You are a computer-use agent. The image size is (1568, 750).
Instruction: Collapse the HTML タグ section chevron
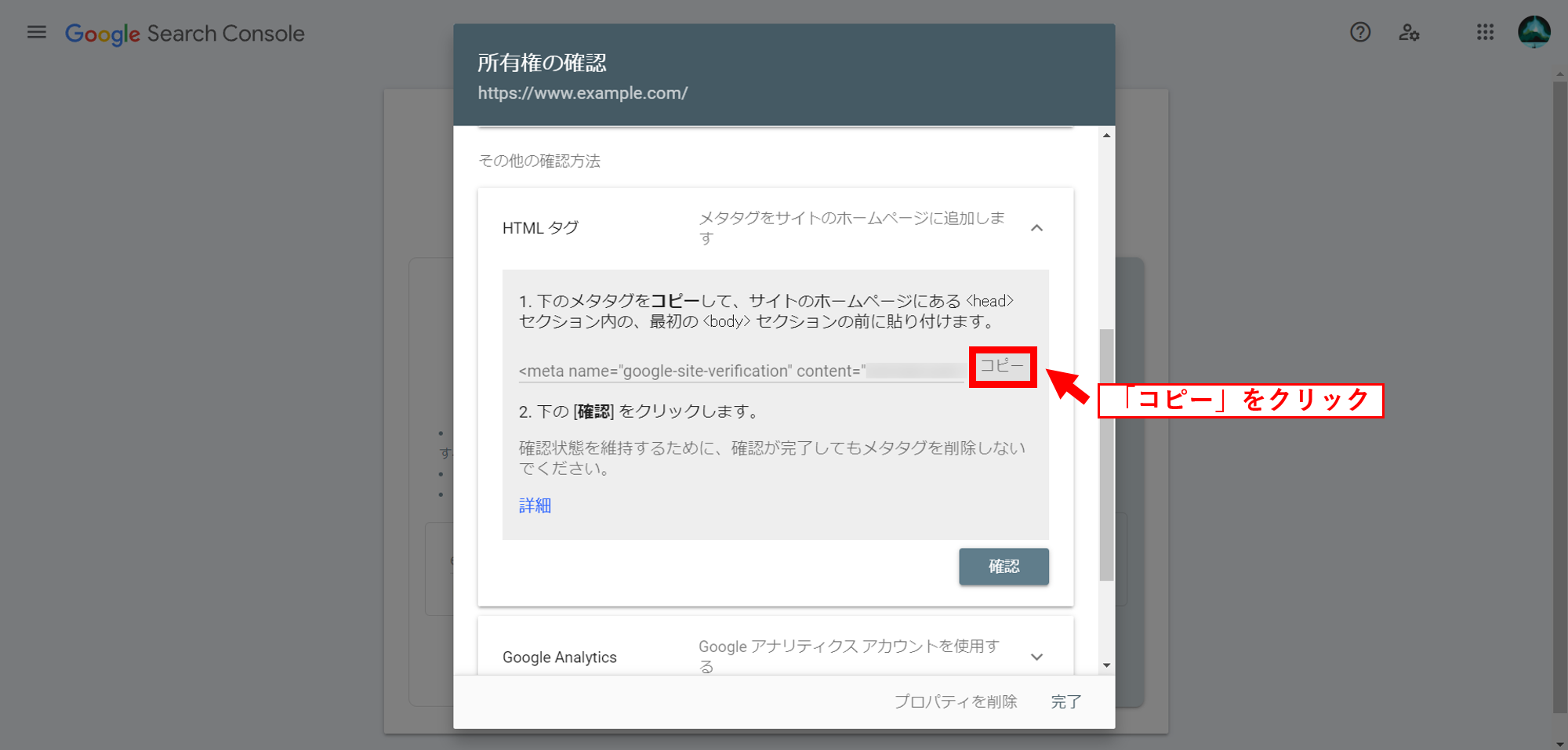click(1036, 228)
